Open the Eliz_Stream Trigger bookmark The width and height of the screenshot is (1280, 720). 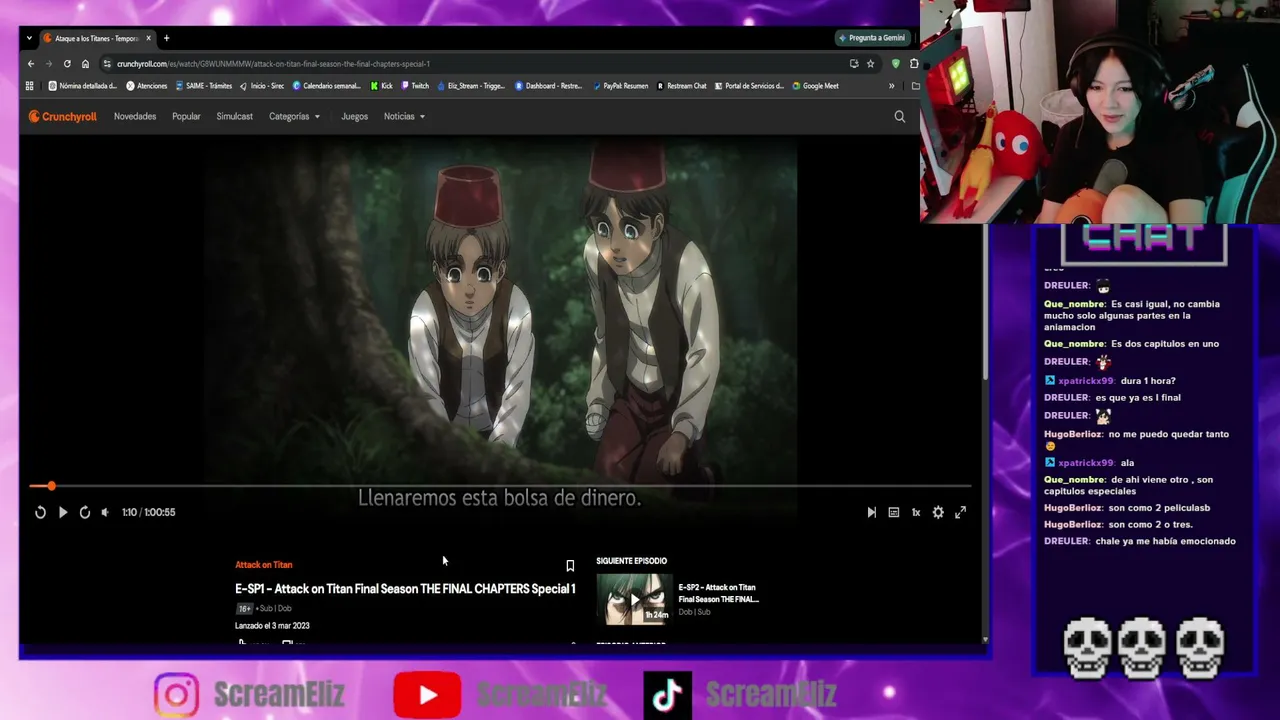[471, 86]
